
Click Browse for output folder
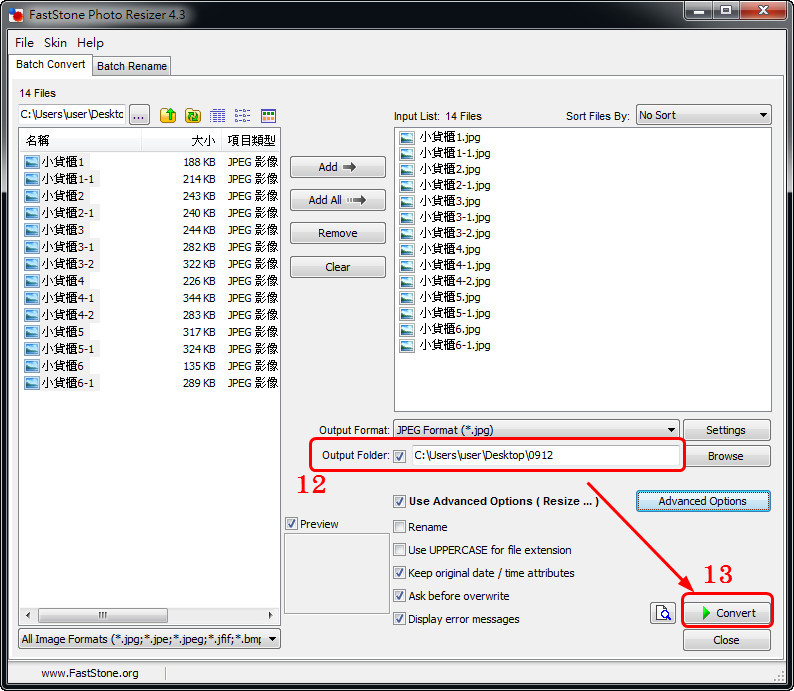coord(727,456)
